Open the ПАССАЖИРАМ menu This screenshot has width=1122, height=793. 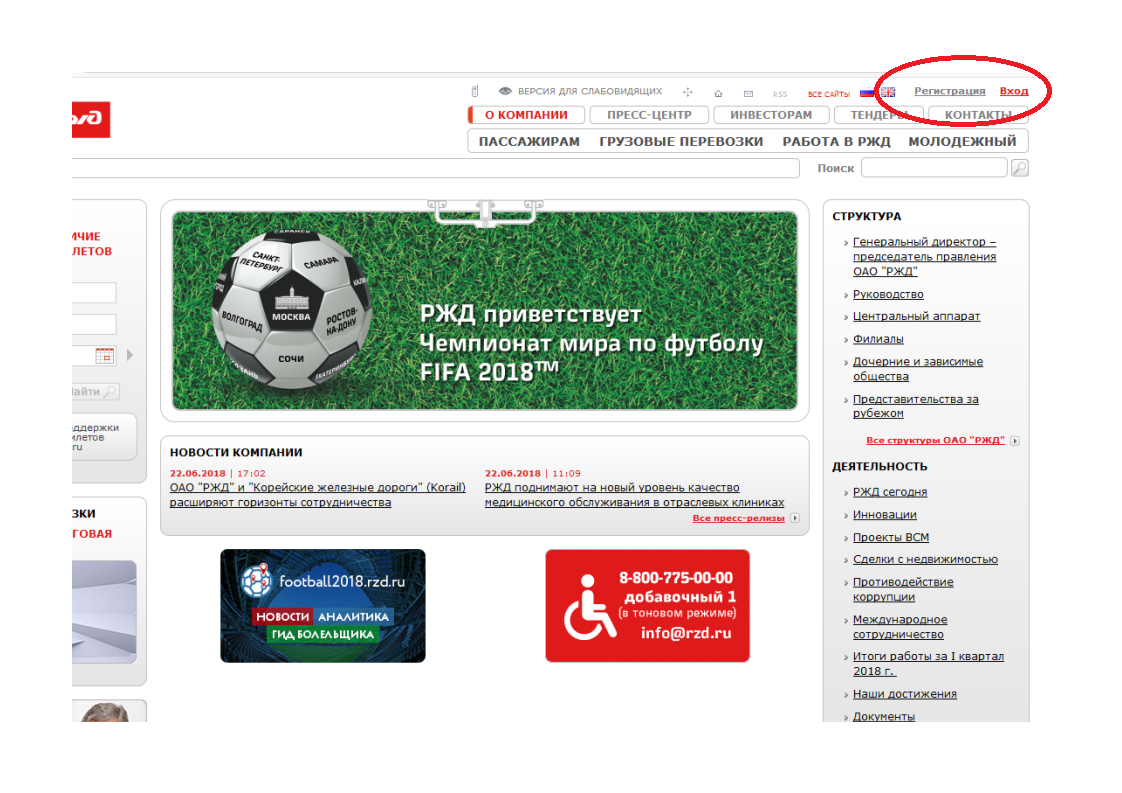click(x=530, y=142)
